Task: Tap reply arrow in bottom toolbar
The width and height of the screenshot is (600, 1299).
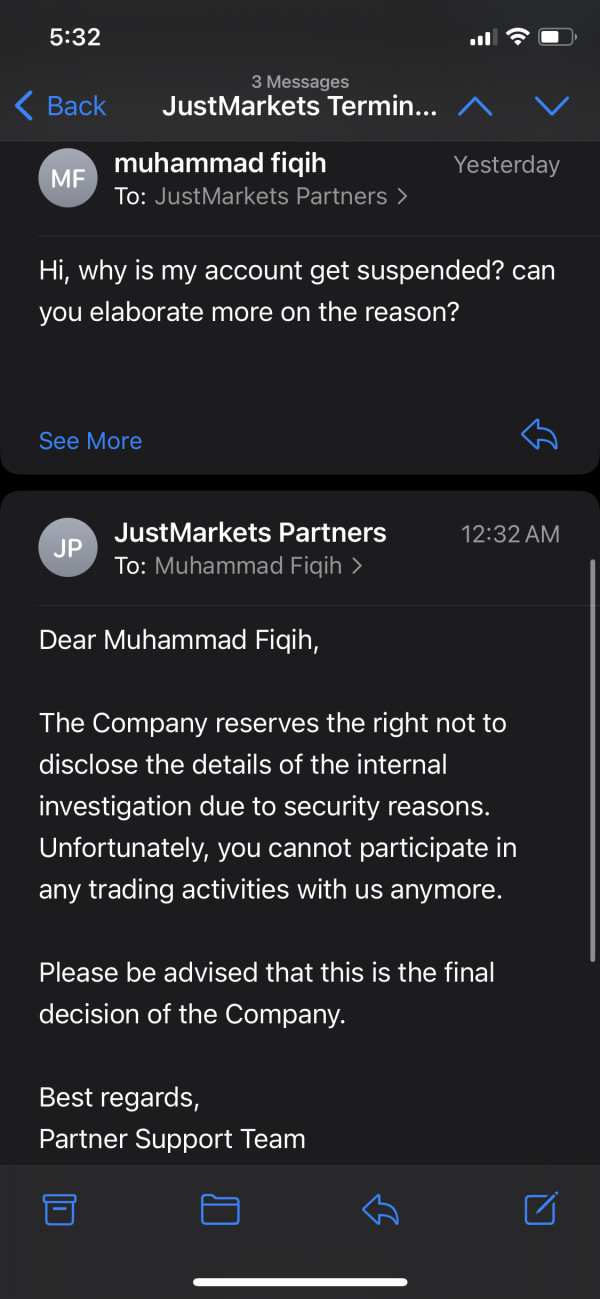Action: pos(380,1210)
